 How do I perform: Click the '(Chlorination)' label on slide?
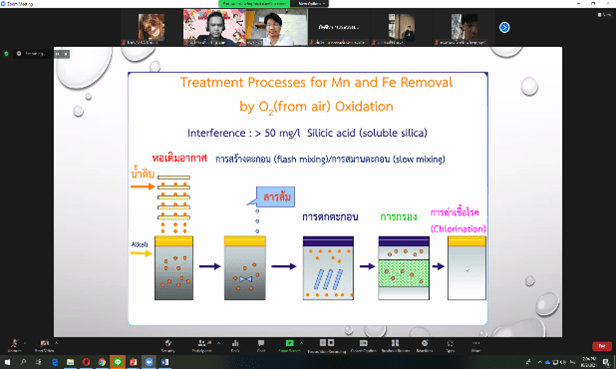coord(458,229)
